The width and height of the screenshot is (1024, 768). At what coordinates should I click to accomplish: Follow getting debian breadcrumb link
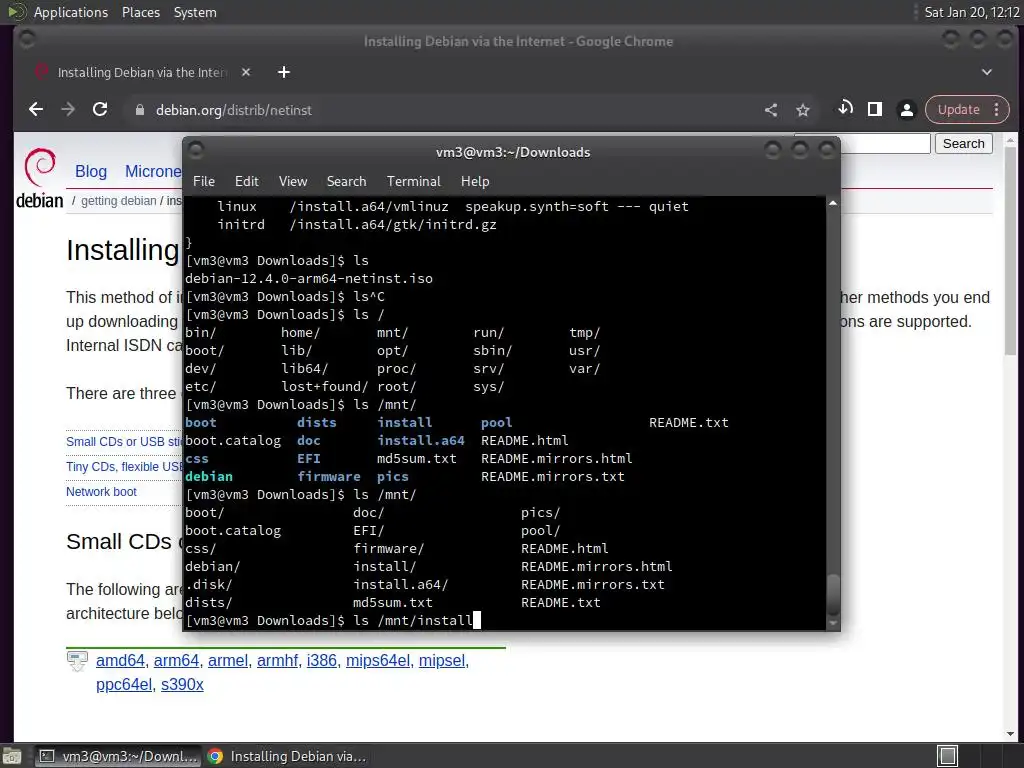pyautogui.click(x=119, y=201)
